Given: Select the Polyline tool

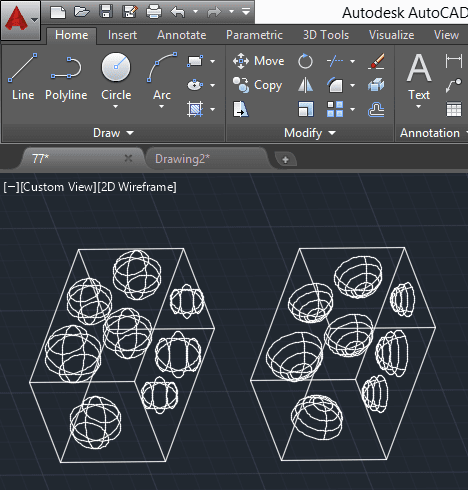Looking at the screenshot, I should click(66, 76).
